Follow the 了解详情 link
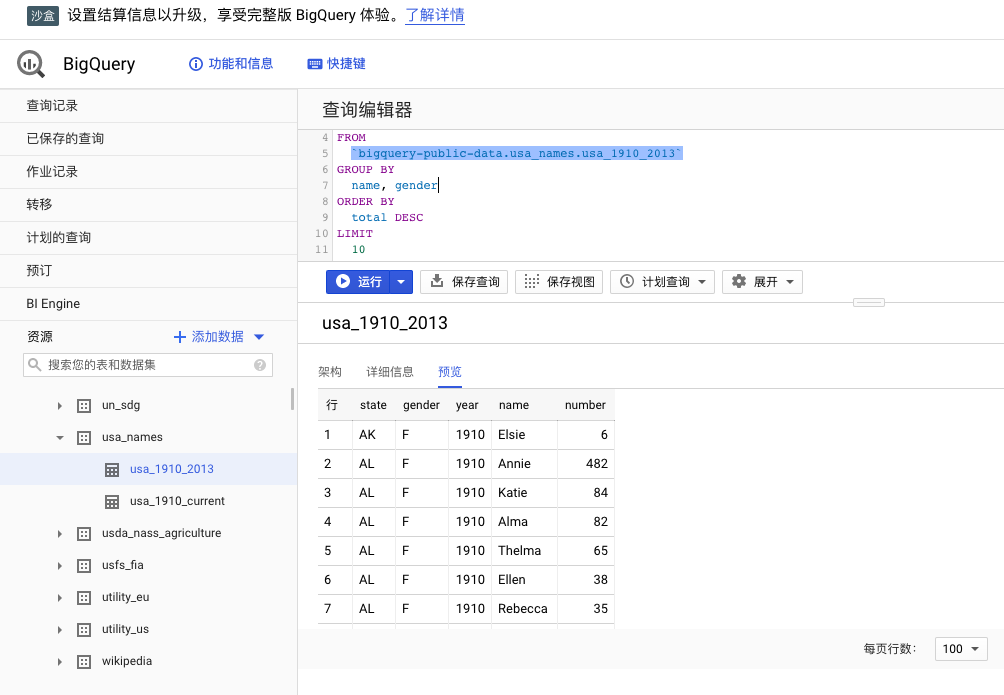This screenshot has height=695, width=1004. 435,15
